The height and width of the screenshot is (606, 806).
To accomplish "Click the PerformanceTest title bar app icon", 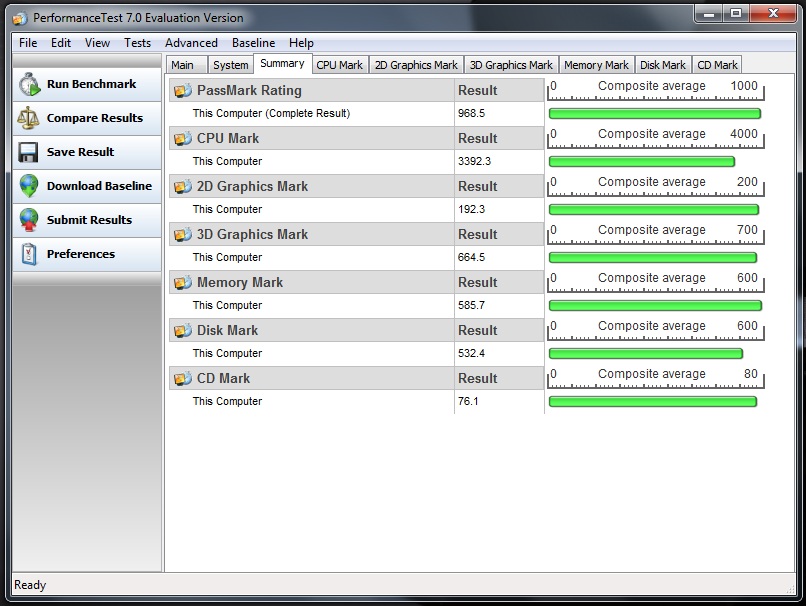I will (x=20, y=19).
